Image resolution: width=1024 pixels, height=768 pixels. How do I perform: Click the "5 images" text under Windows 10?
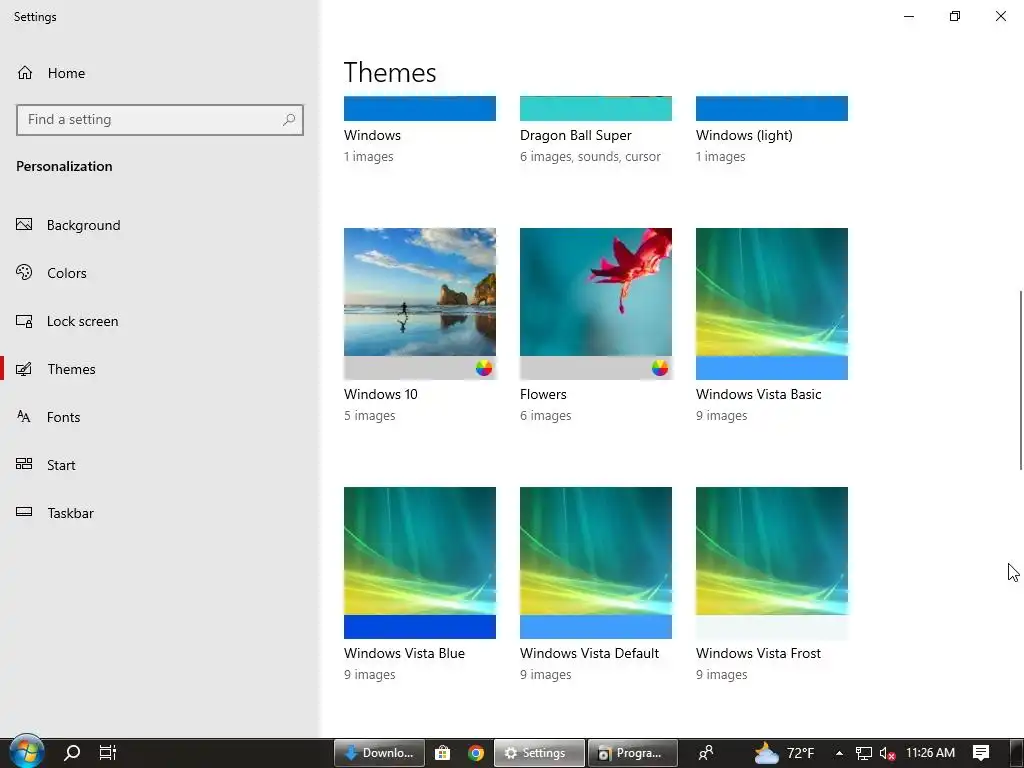370,415
